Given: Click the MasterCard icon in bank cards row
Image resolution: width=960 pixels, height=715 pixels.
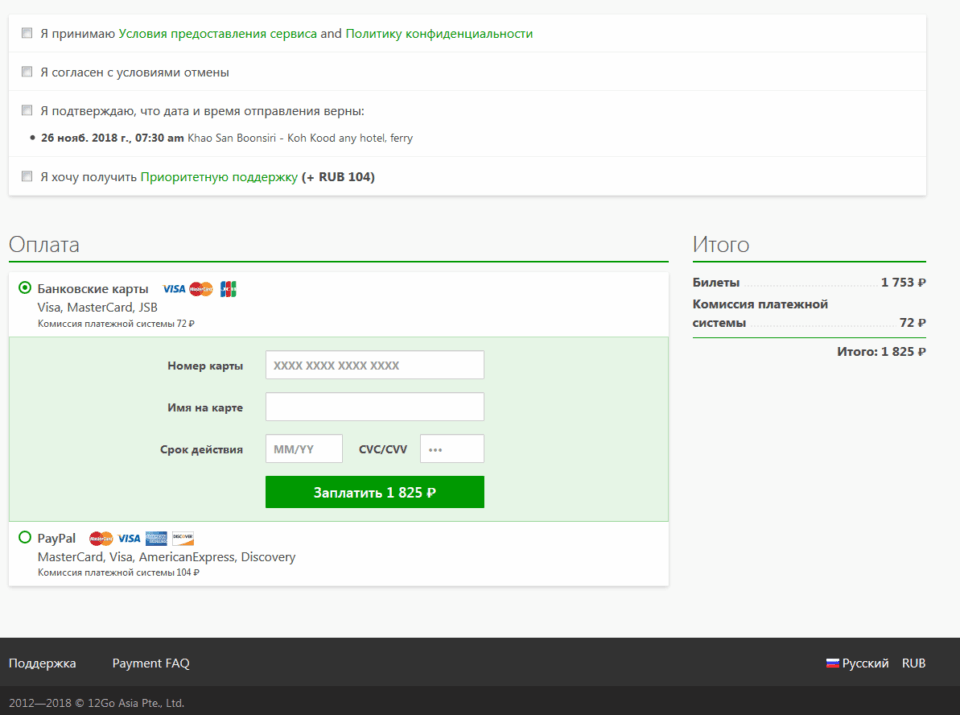Looking at the screenshot, I should pyautogui.click(x=201, y=289).
